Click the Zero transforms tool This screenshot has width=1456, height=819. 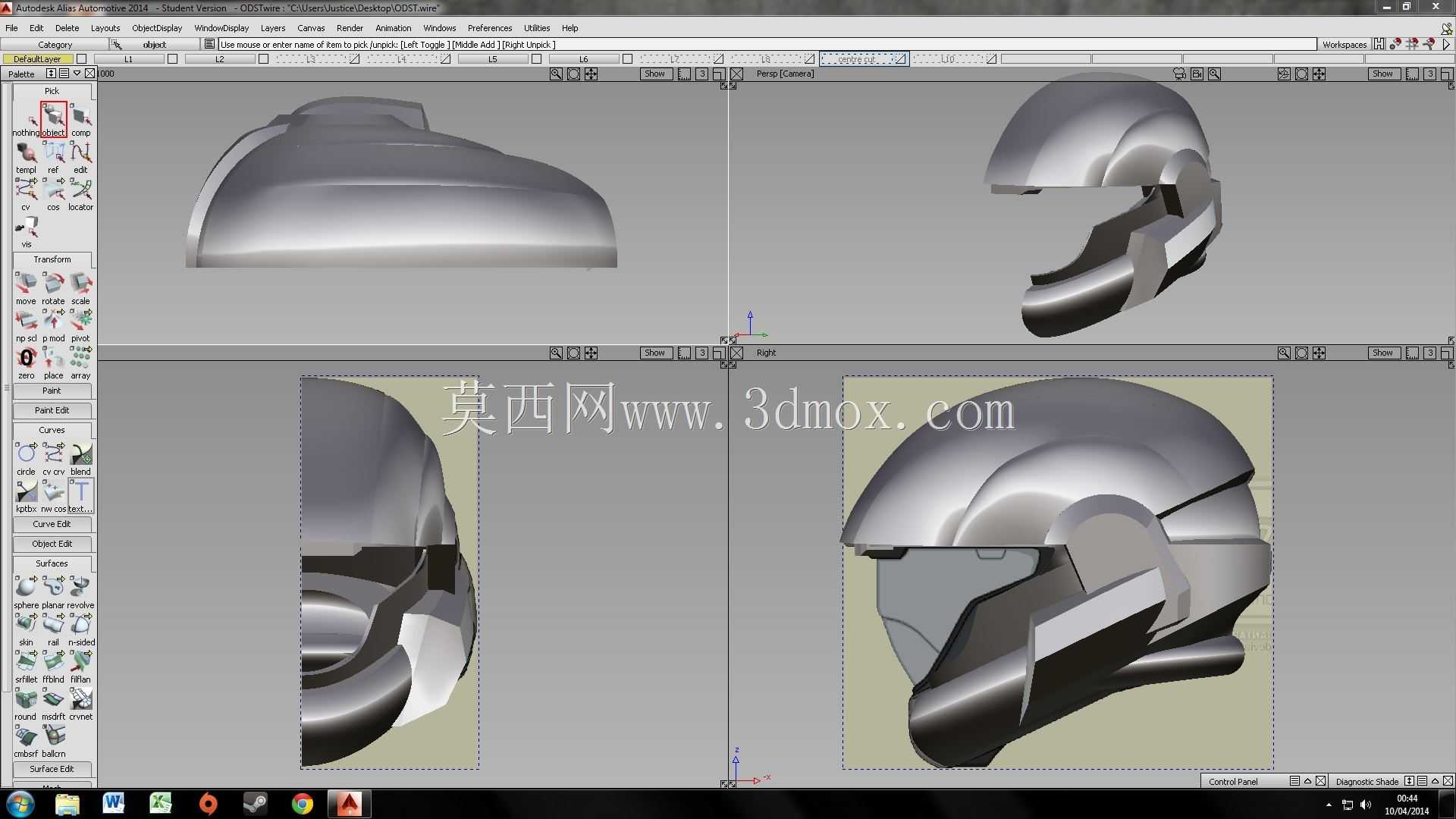click(26, 363)
